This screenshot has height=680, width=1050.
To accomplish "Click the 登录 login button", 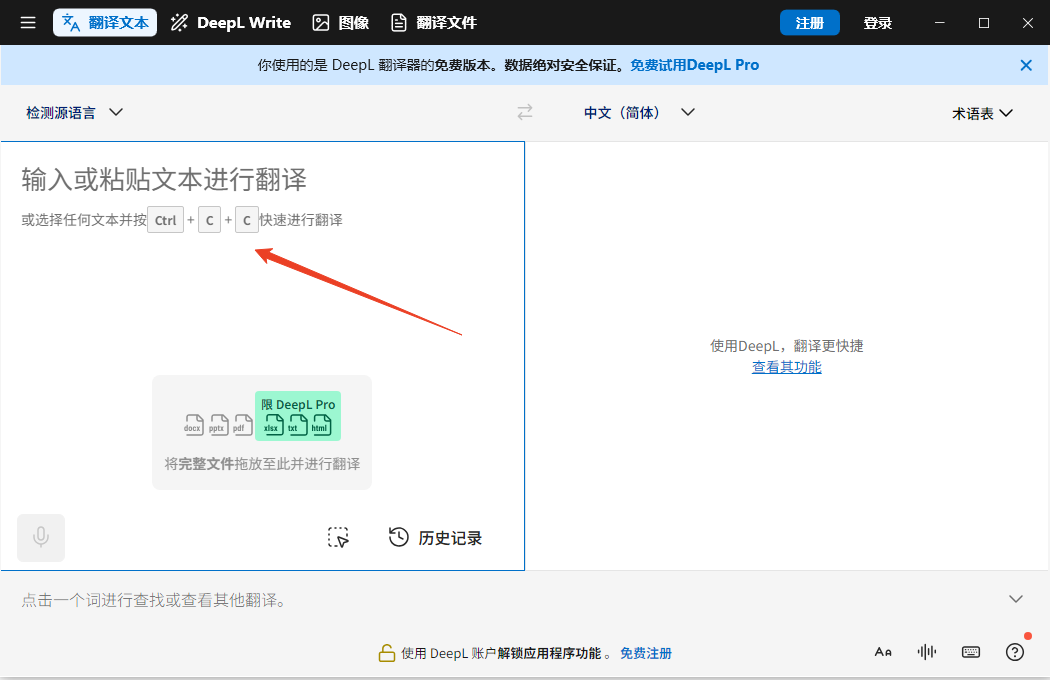I will coord(877,23).
